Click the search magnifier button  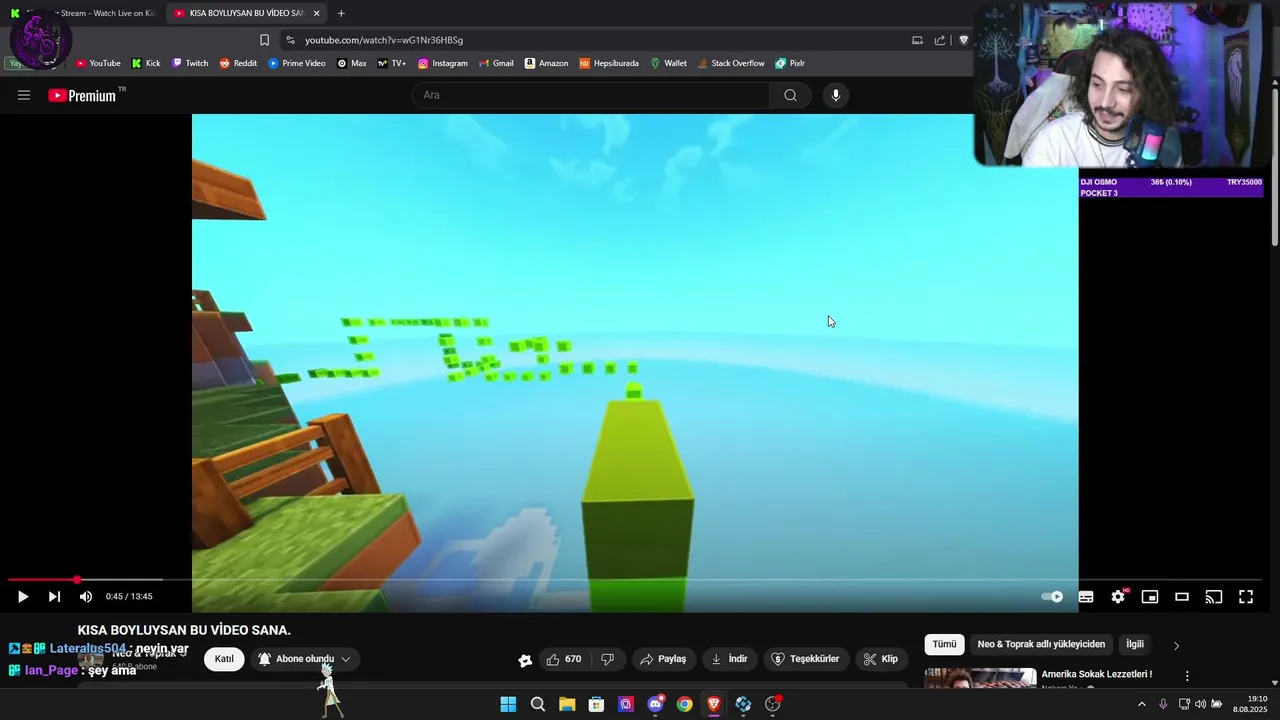click(790, 95)
